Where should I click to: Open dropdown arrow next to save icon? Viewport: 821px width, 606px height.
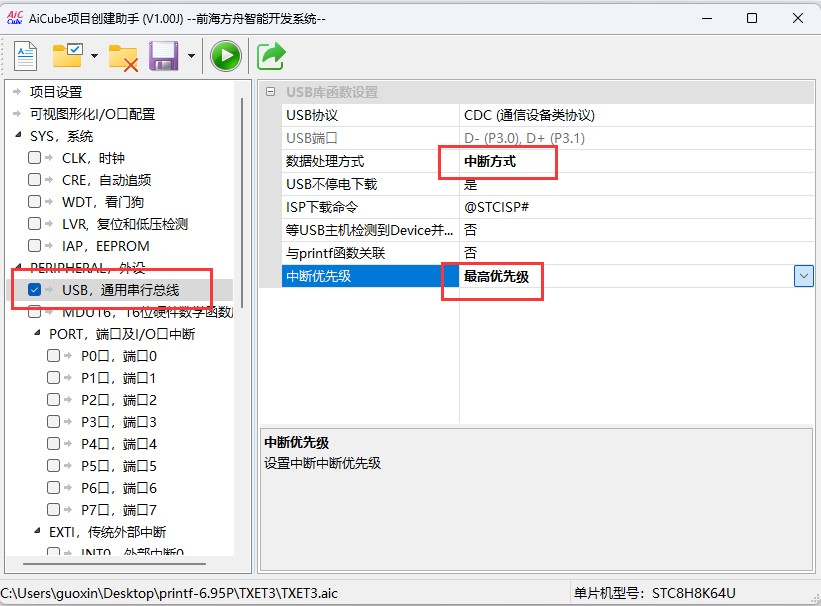click(x=191, y=56)
